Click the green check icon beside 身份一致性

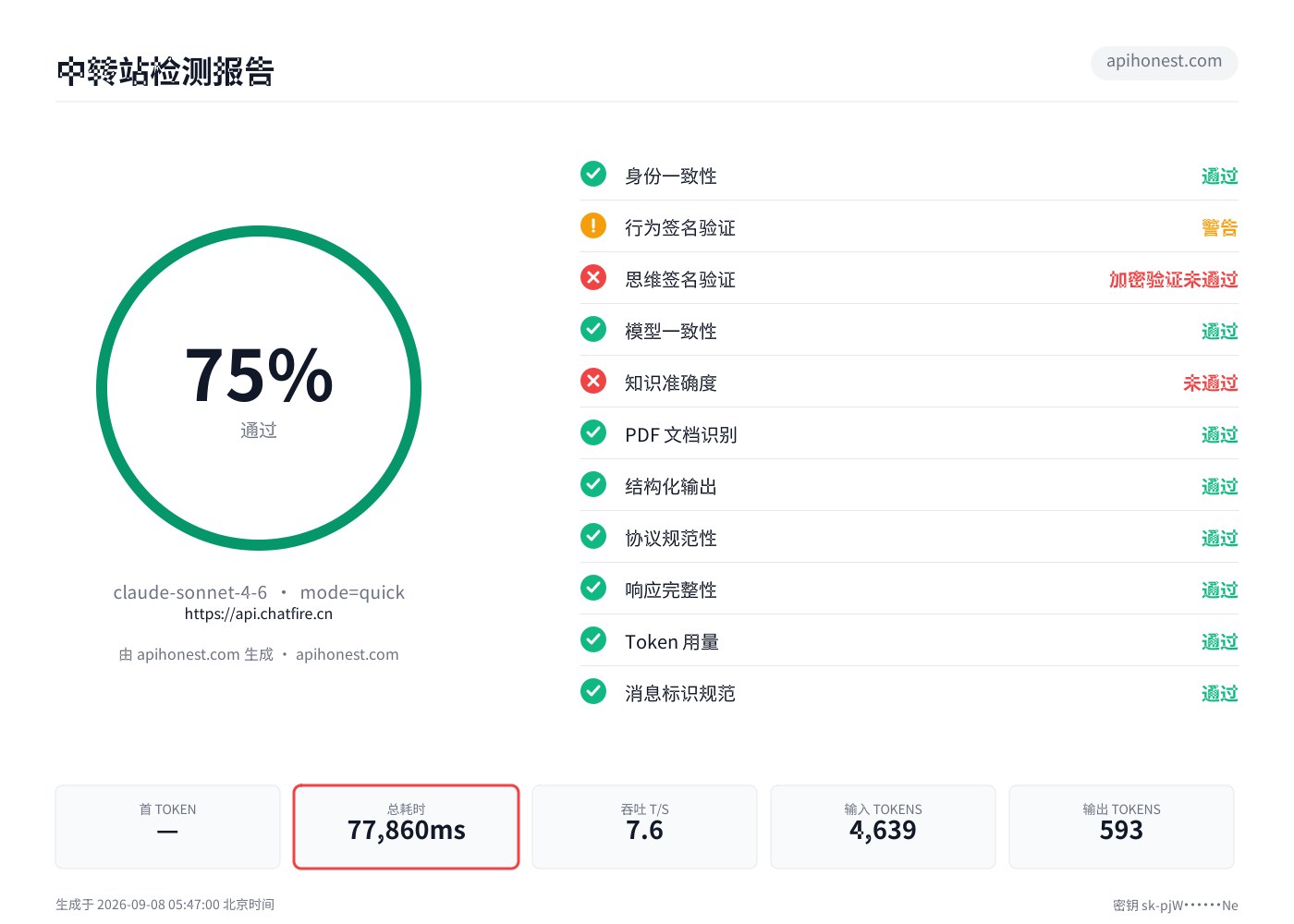(x=593, y=174)
